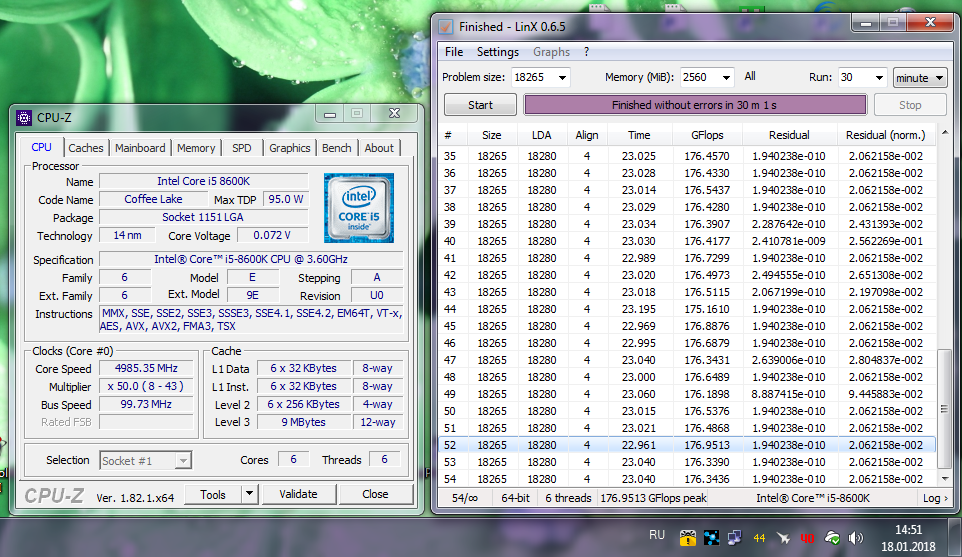
Task: Click the LinX results vertical scrollbar thumb
Action: (944, 408)
